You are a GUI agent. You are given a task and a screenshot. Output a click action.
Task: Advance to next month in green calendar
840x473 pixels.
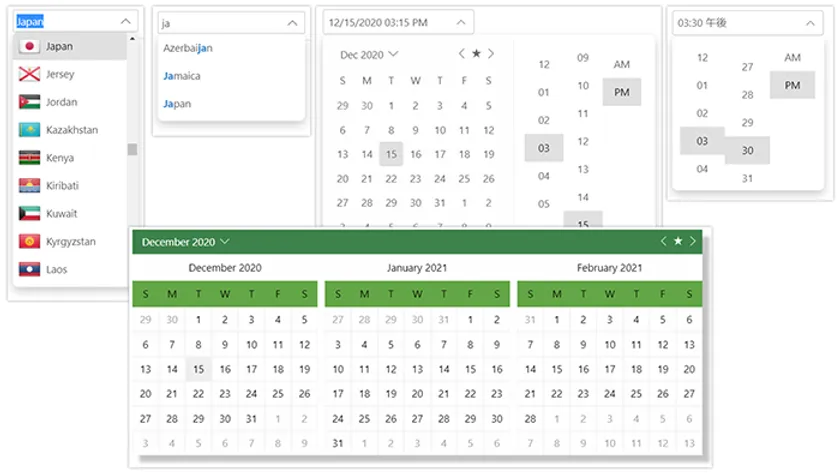point(693,242)
